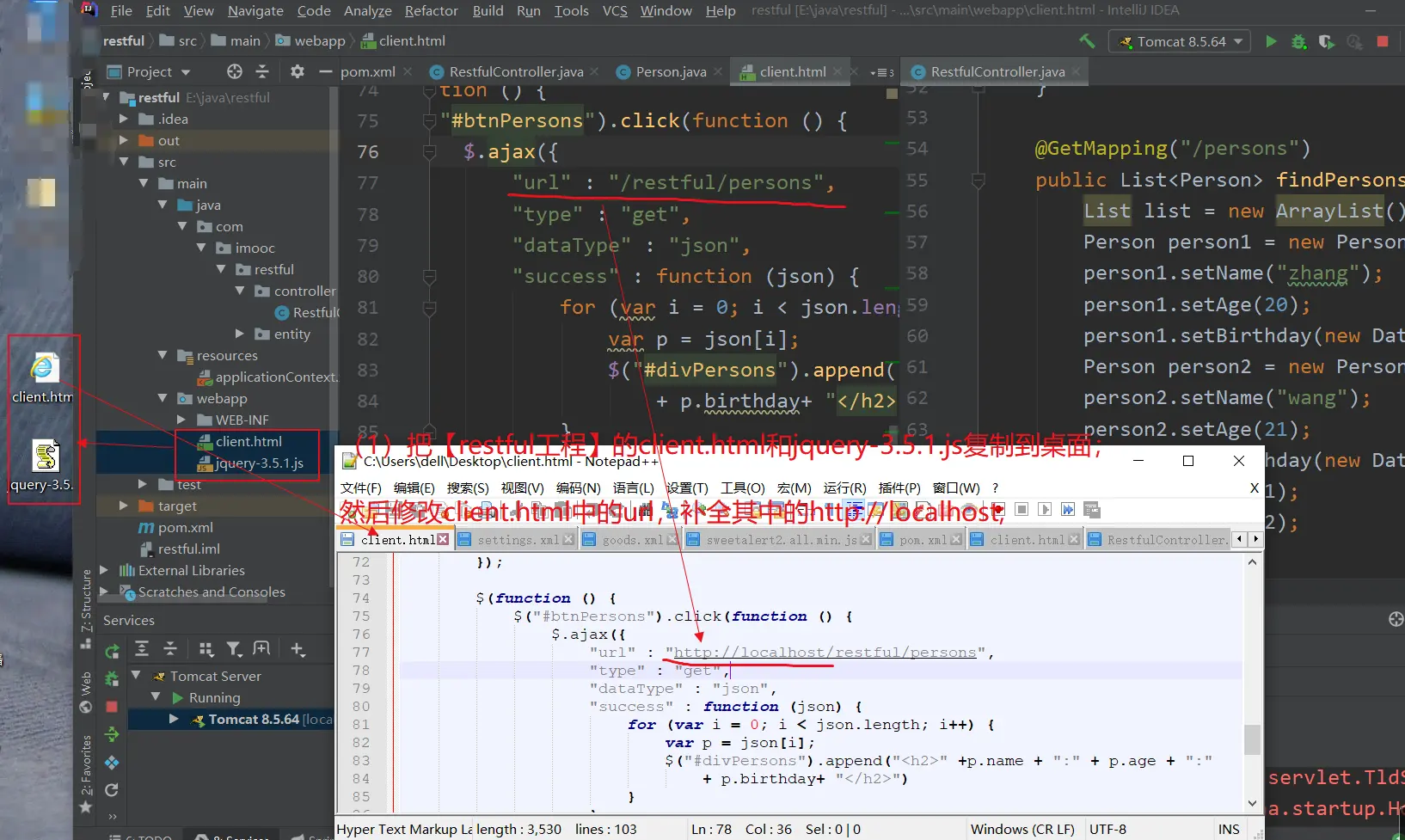Click the locate/select opened file target icon
This screenshot has width=1405, height=840.
coord(234,71)
